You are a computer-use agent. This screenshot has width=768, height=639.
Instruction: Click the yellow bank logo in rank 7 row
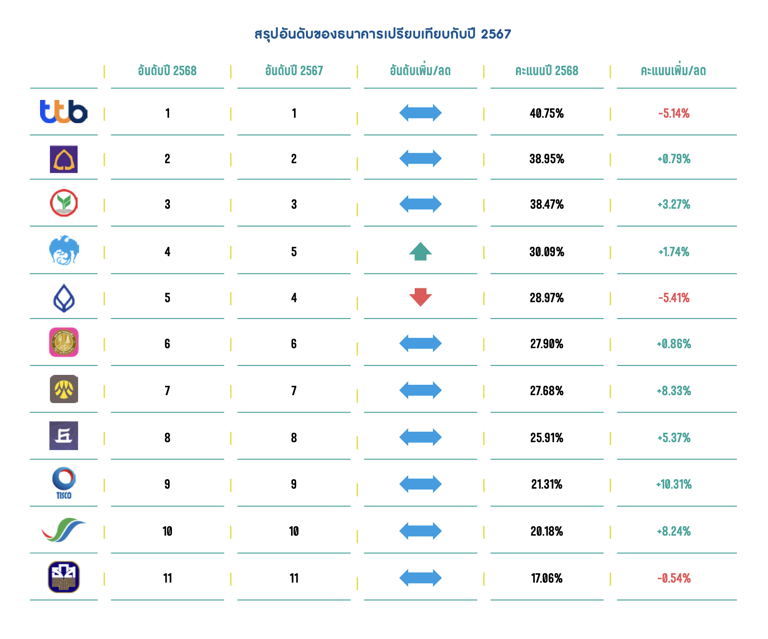(x=64, y=389)
